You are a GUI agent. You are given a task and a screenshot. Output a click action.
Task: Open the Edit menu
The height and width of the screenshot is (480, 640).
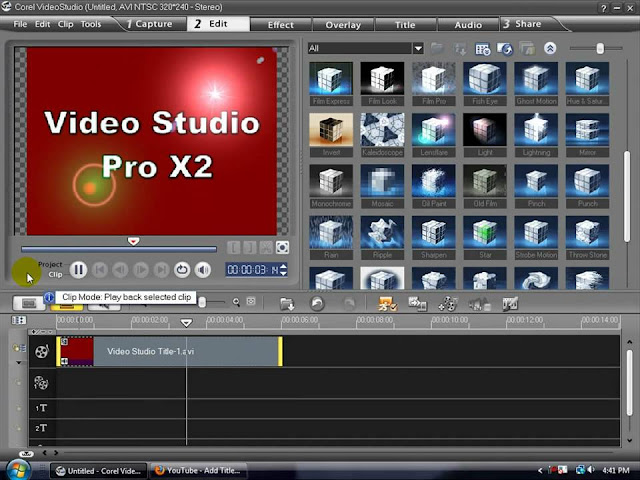point(42,24)
